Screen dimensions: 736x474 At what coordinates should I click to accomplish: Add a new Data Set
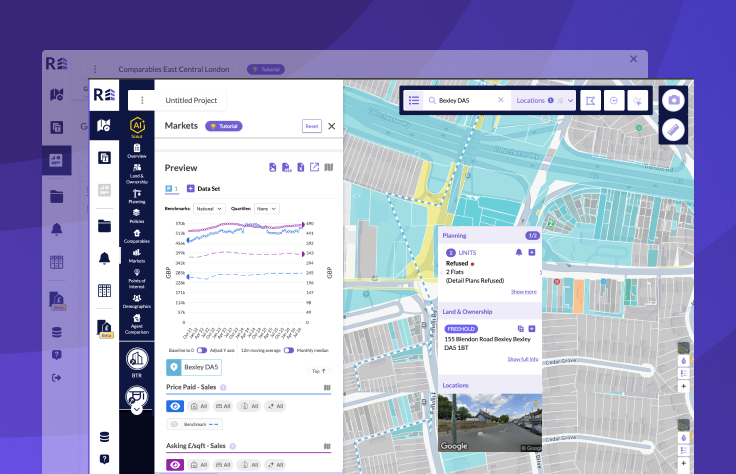204,189
